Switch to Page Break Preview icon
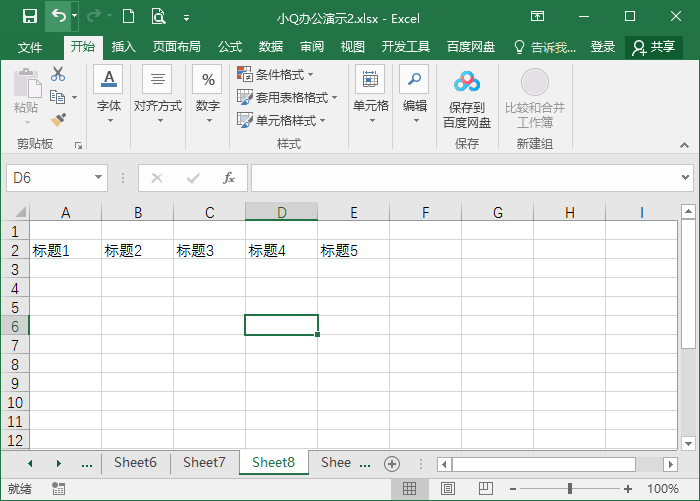This screenshot has height=501, width=700. [486, 489]
